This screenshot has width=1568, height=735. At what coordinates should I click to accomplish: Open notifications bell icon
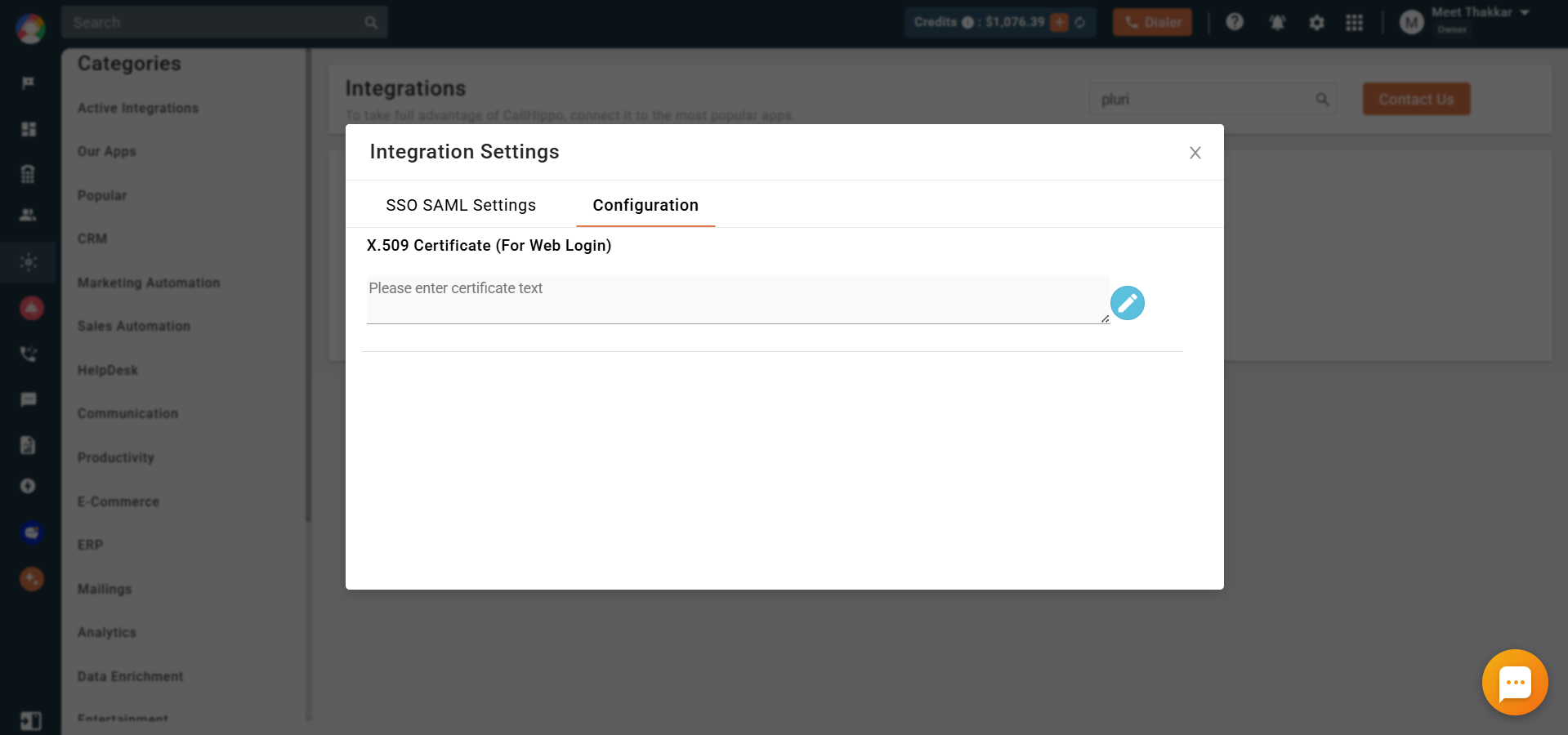click(x=1277, y=23)
